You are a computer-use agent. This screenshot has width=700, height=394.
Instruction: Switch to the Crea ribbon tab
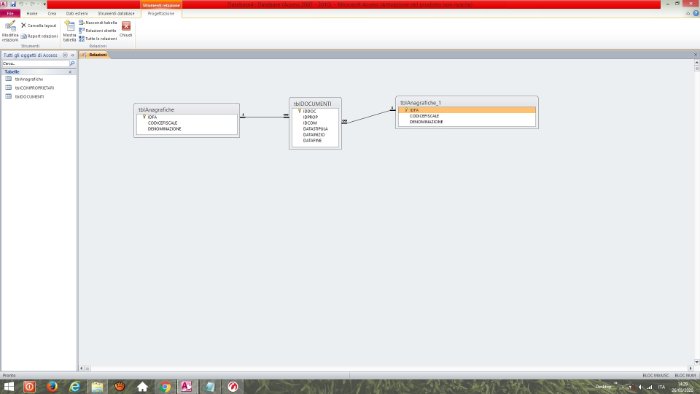point(52,13)
